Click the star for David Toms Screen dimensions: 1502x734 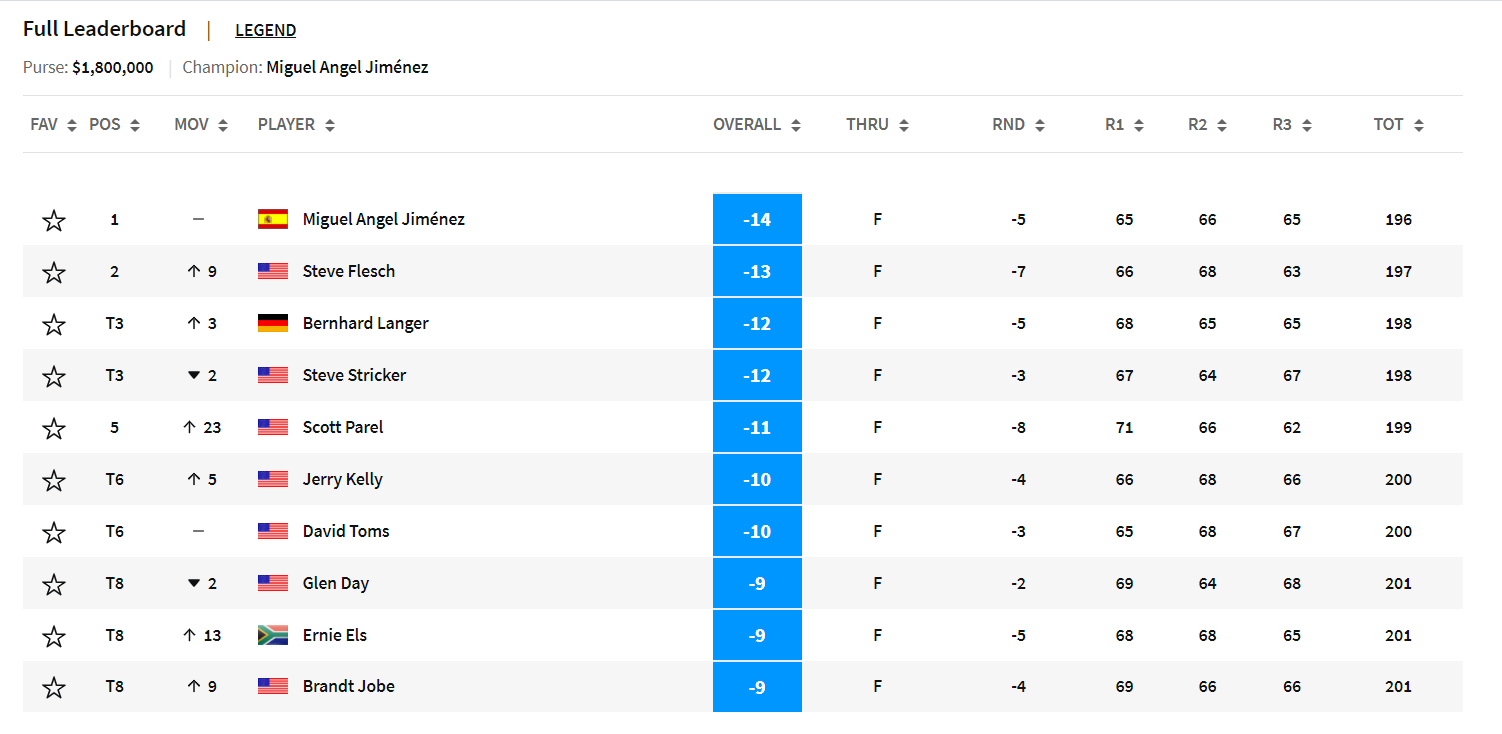[54, 532]
